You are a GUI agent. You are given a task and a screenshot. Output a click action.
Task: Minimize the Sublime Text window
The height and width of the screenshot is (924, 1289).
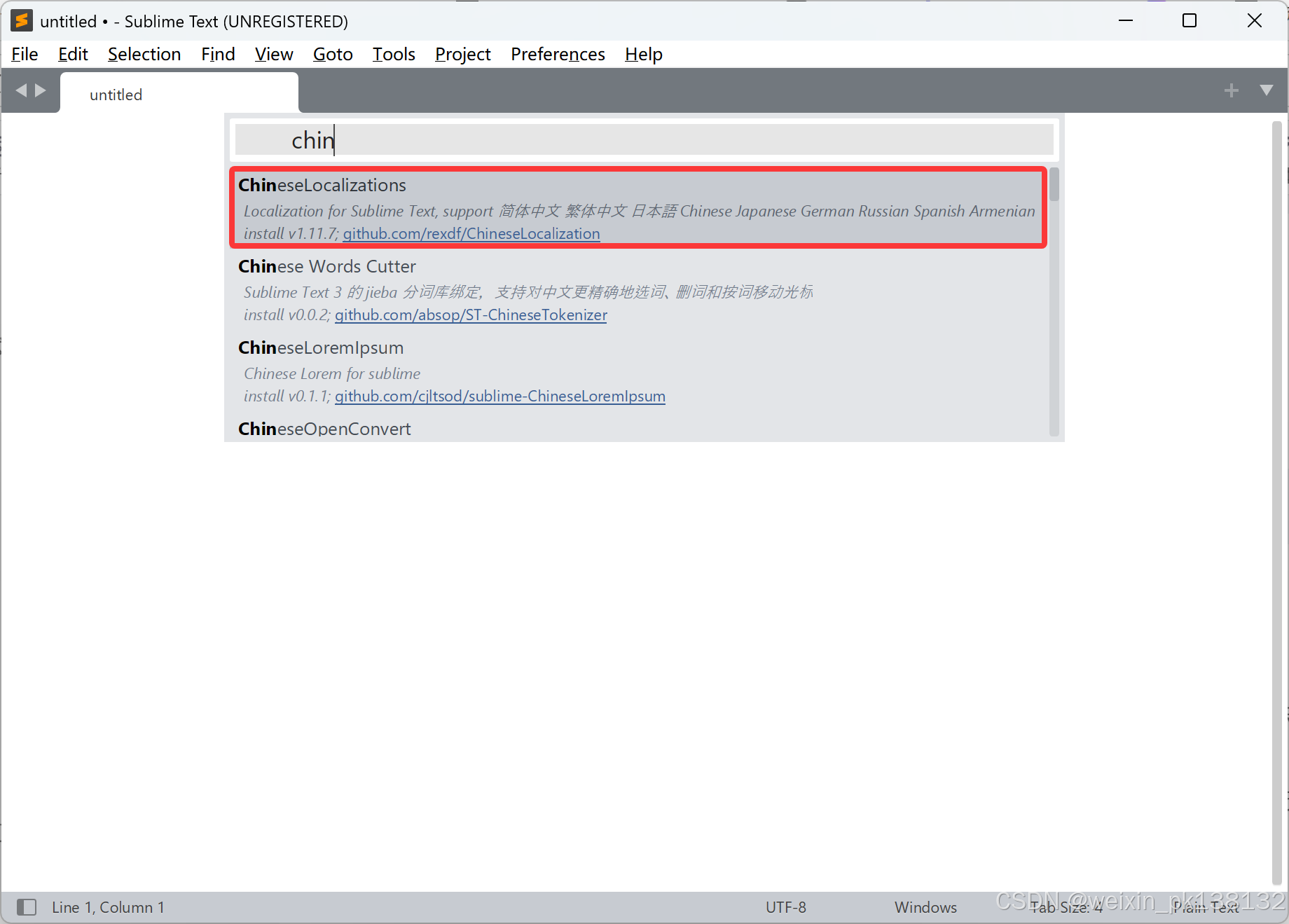pos(1126,21)
